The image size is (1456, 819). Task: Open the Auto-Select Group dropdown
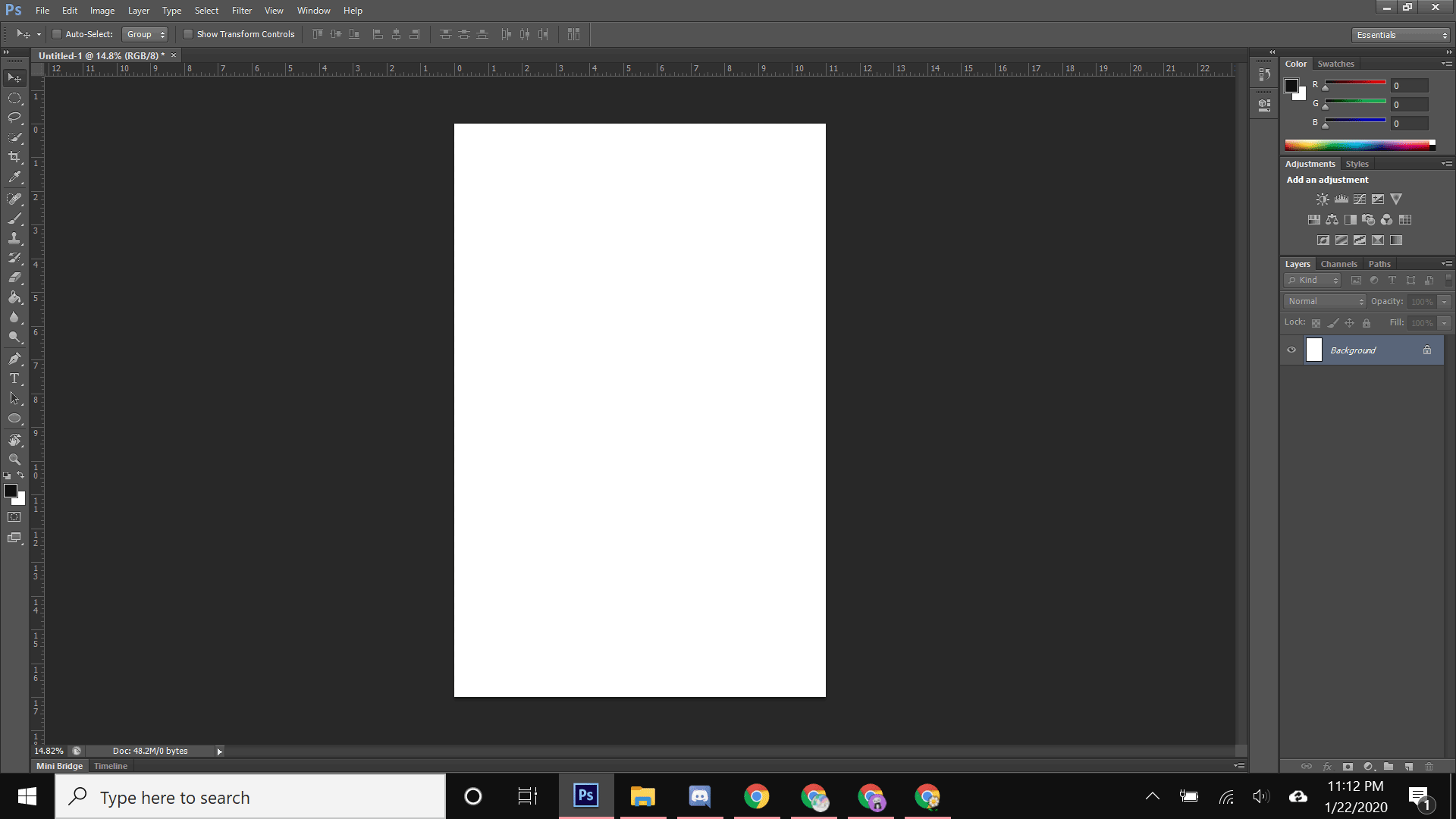[145, 34]
